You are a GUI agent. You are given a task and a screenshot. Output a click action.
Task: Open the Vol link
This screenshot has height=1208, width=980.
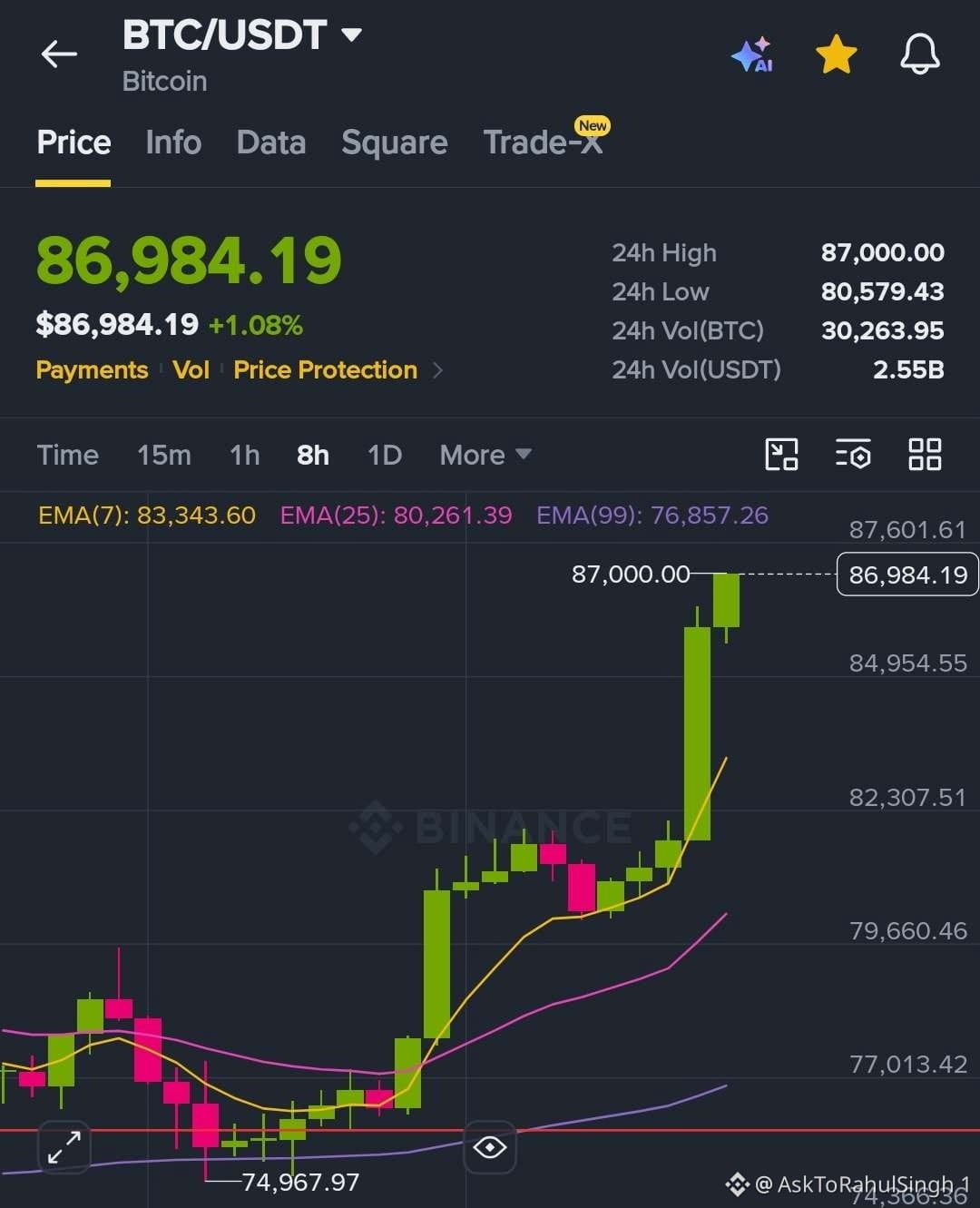click(191, 369)
